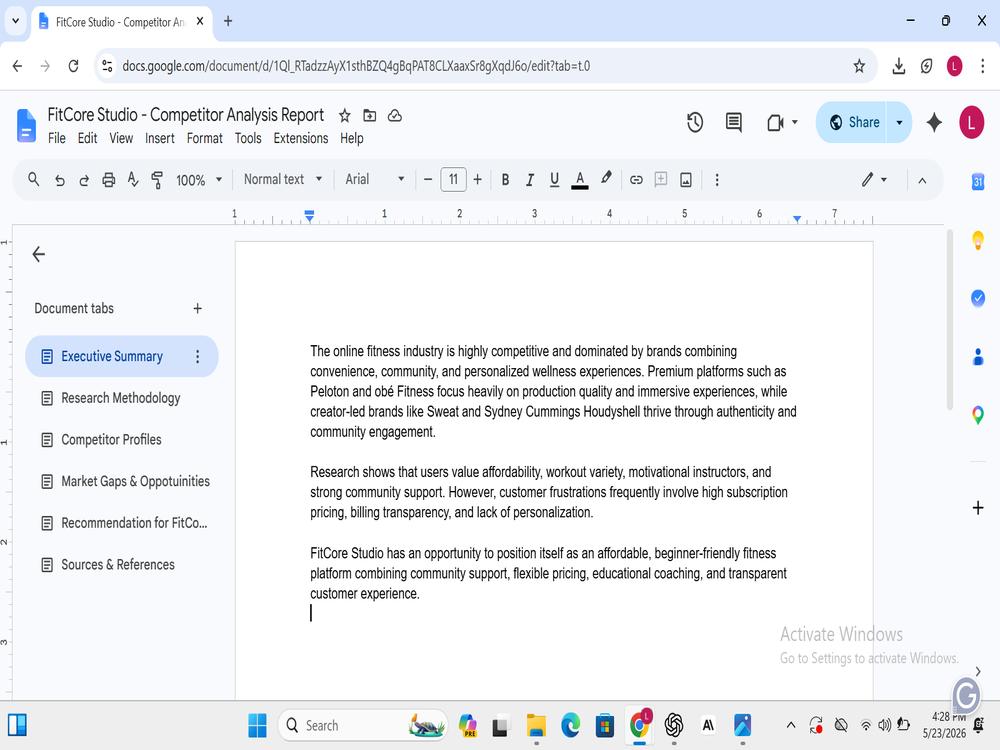The image size is (1000, 750).
Task: Start a Meet video call
Action: tap(775, 122)
